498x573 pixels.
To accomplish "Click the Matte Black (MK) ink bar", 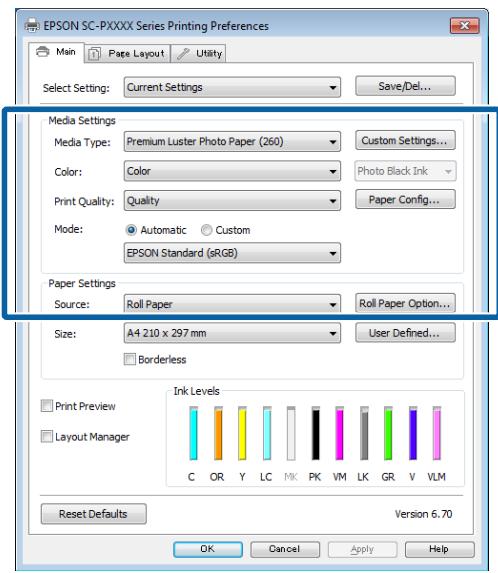I will (x=291, y=433).
